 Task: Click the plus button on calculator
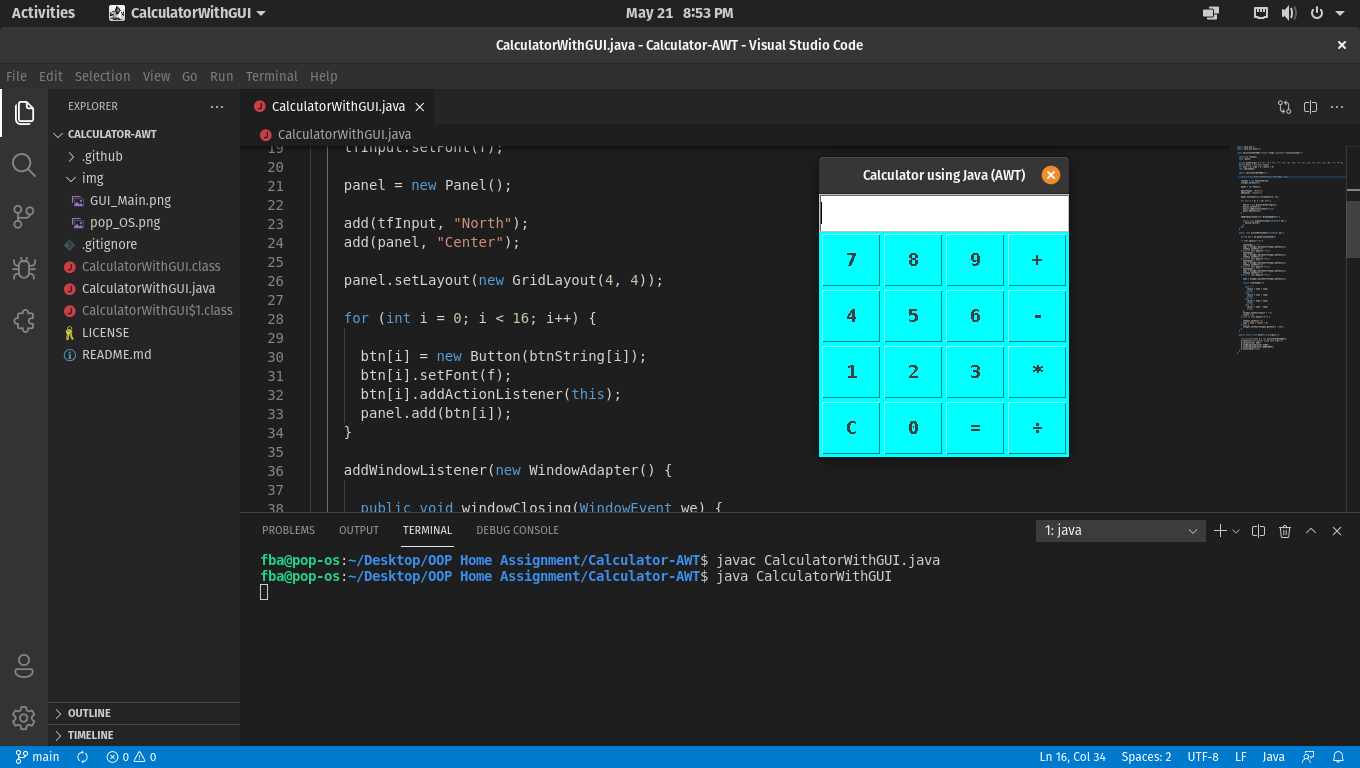coord(1037,260)
